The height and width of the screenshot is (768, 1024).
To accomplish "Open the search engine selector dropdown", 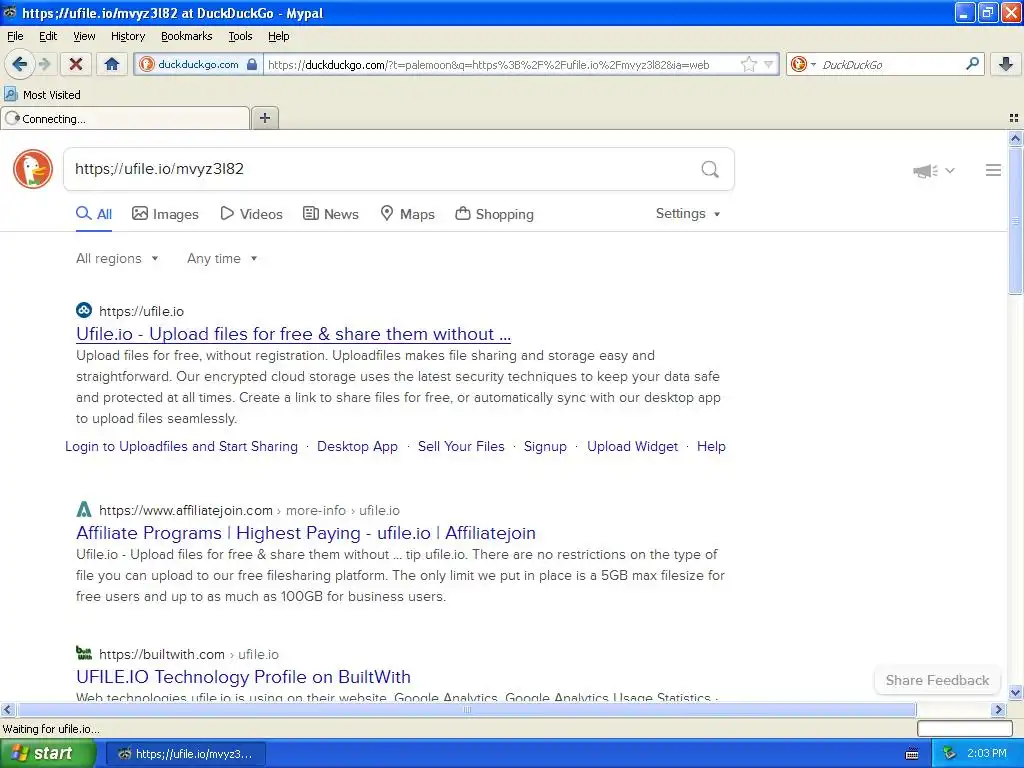I will coord(803,64).
